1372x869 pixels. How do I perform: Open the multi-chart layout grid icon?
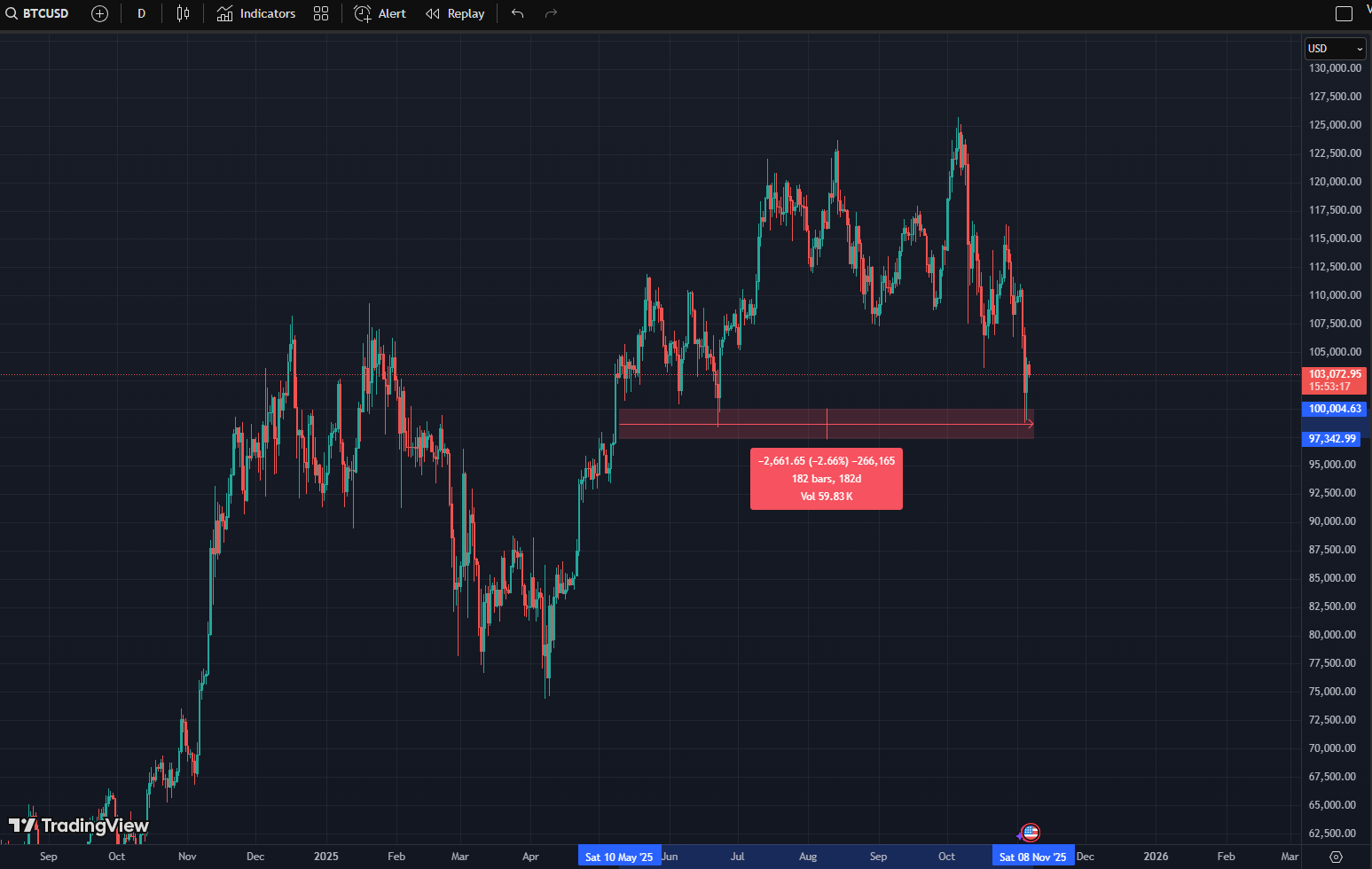321,13
